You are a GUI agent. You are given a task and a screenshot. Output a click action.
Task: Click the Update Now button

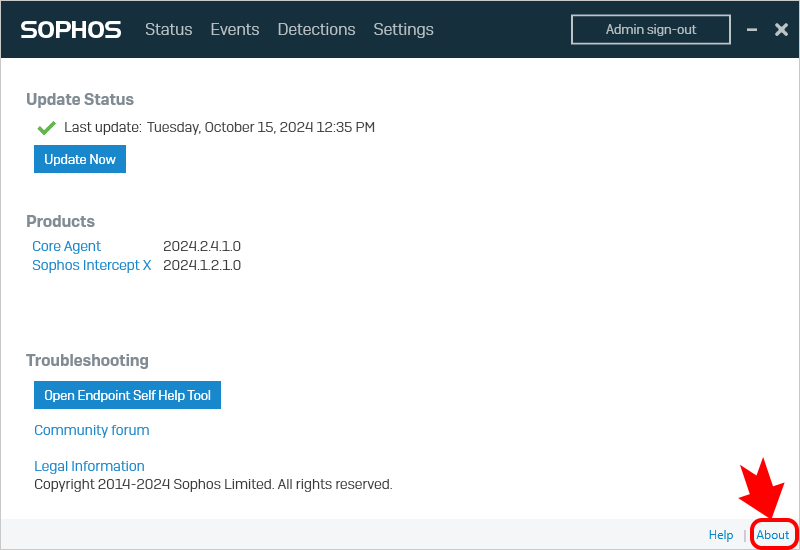click(x=80, y=160)
